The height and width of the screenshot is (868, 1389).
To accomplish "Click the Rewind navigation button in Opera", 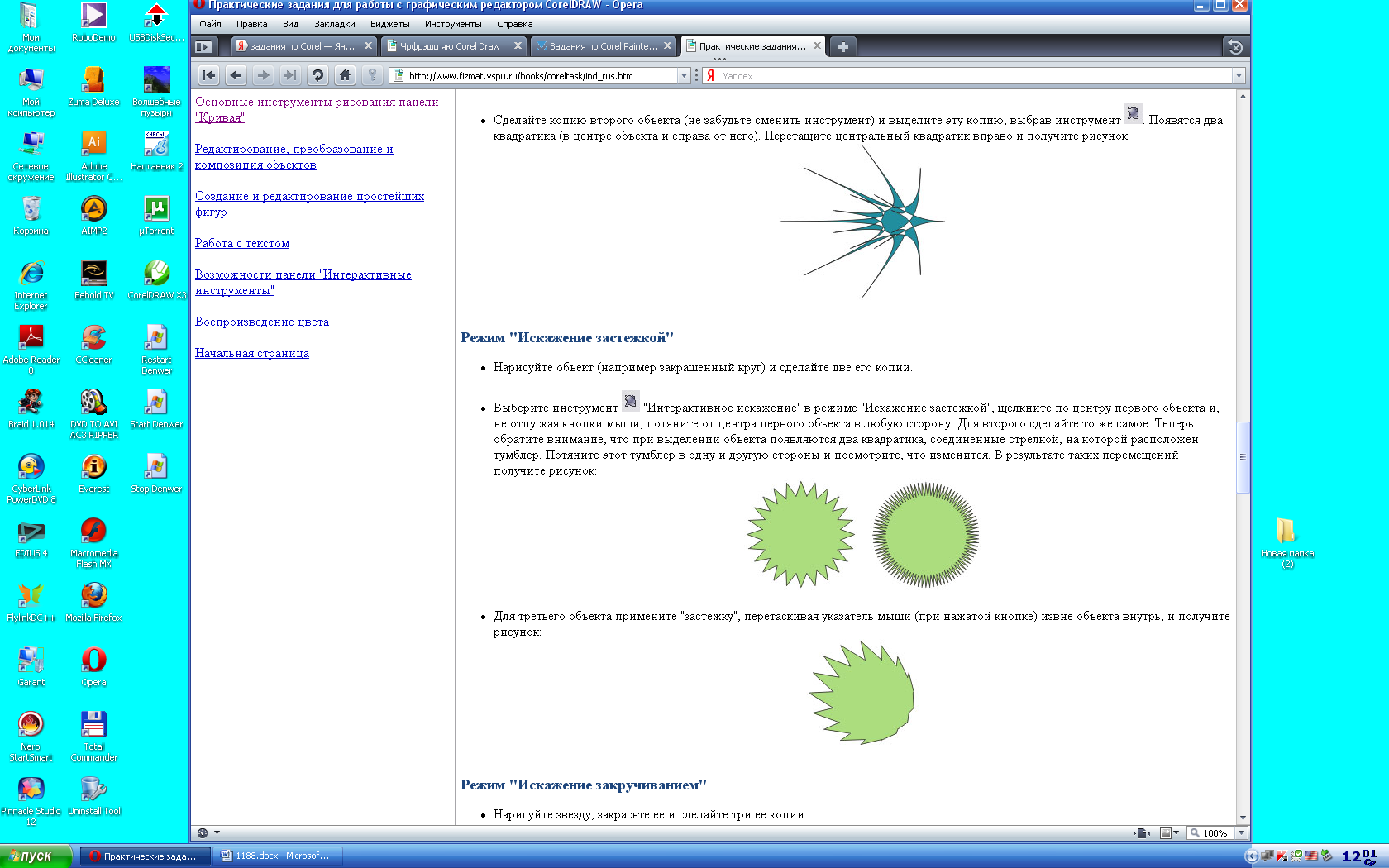I will [209, 75].
